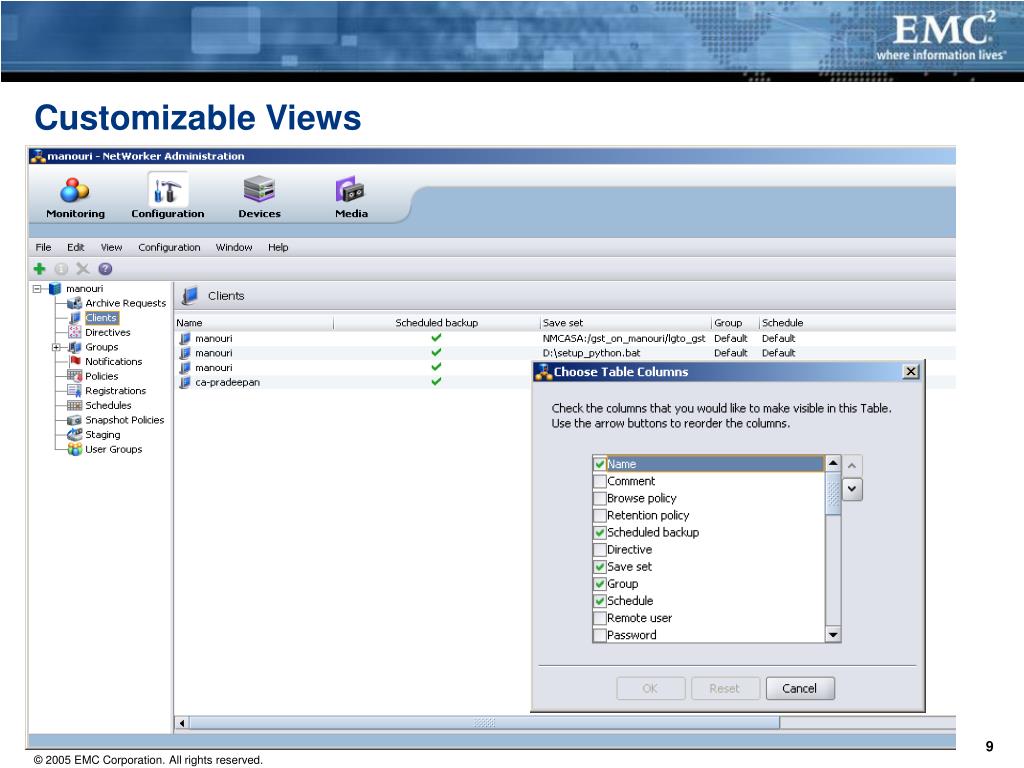The image size is (1024, 768).
Task: Sort by the Schedule column header
Action: [x=857, y=323]
